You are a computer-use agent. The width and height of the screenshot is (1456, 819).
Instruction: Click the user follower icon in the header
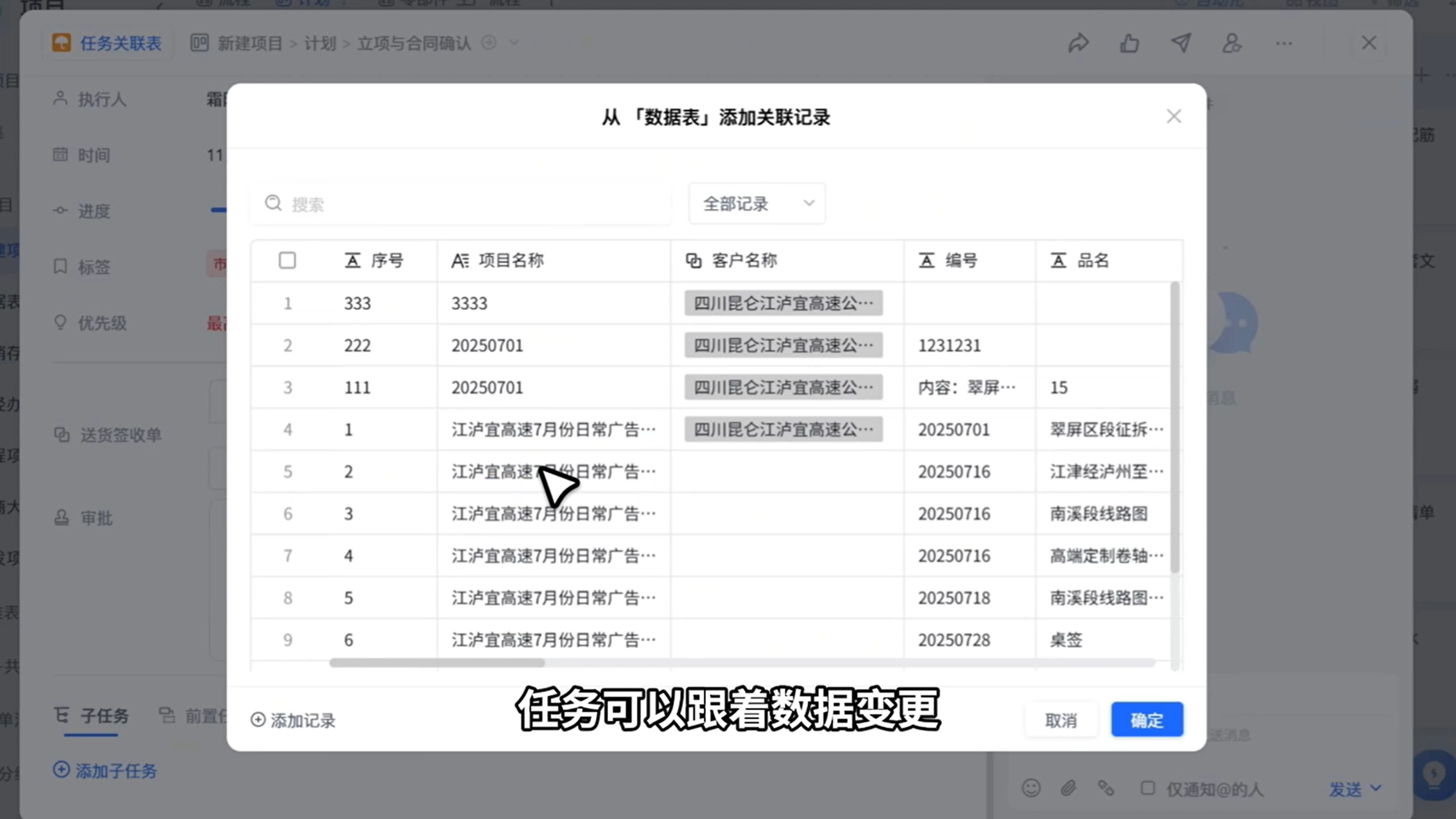click(1232, 43)
